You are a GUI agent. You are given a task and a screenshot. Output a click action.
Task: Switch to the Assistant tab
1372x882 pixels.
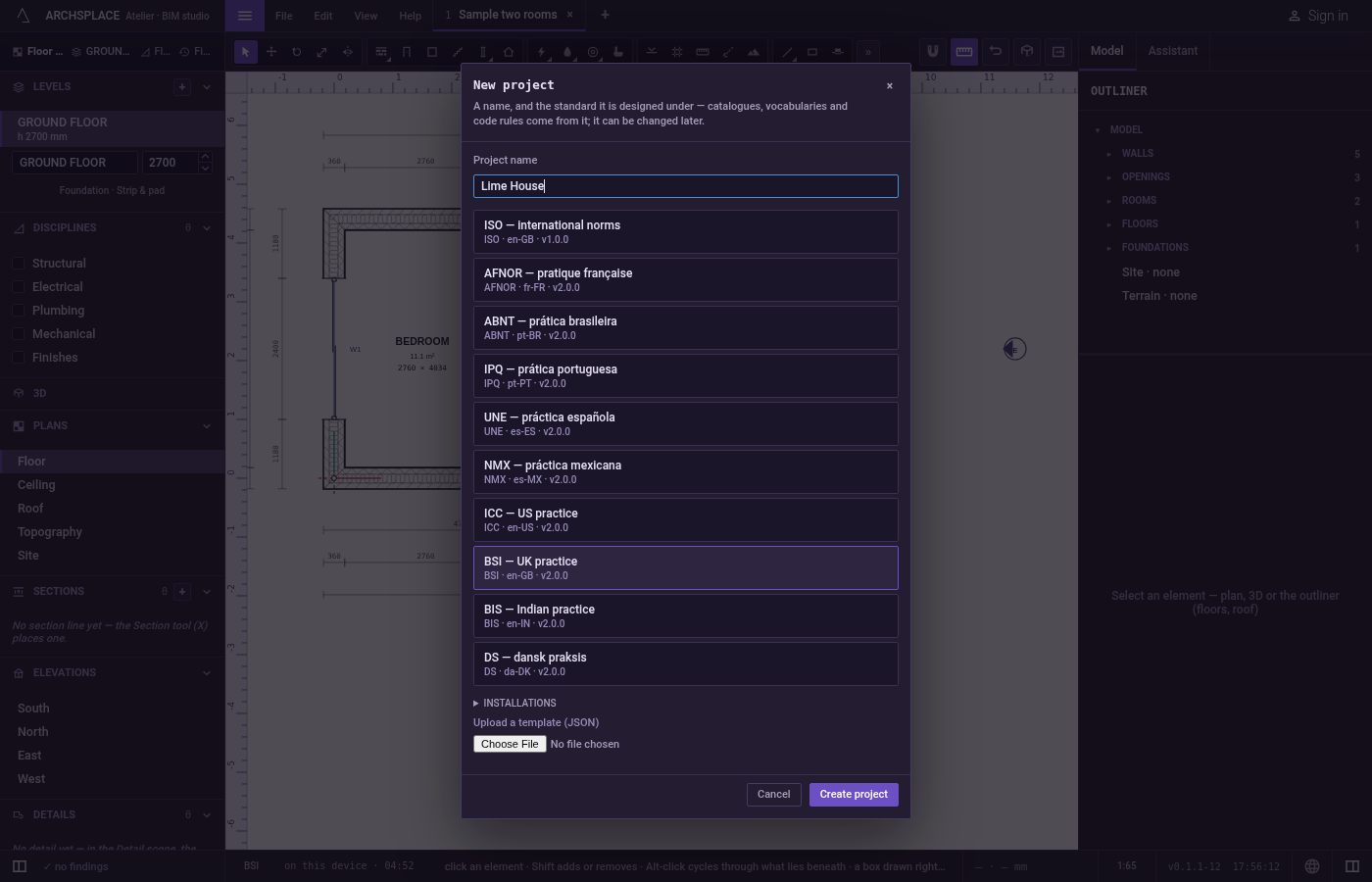pos(1173,51)
